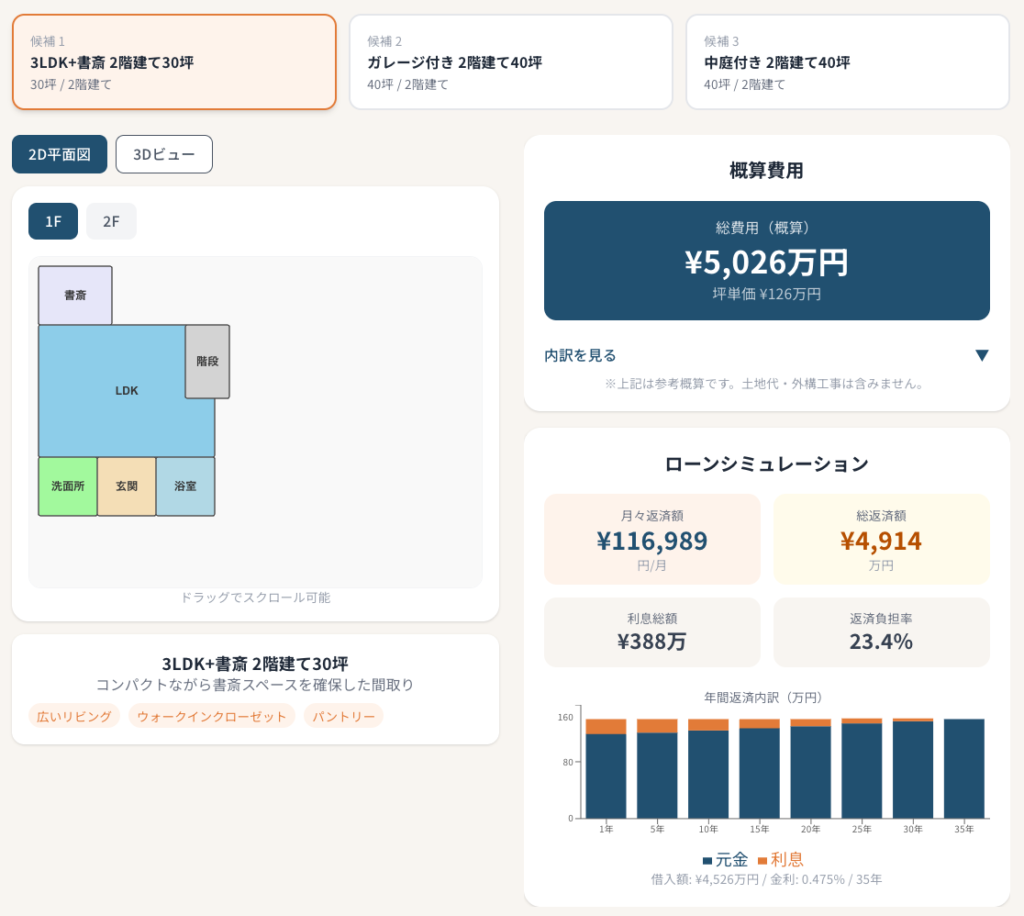Click the 元金 legend color swatch
The width and height of the screenshot is (1024, 916).
[708, 860]
